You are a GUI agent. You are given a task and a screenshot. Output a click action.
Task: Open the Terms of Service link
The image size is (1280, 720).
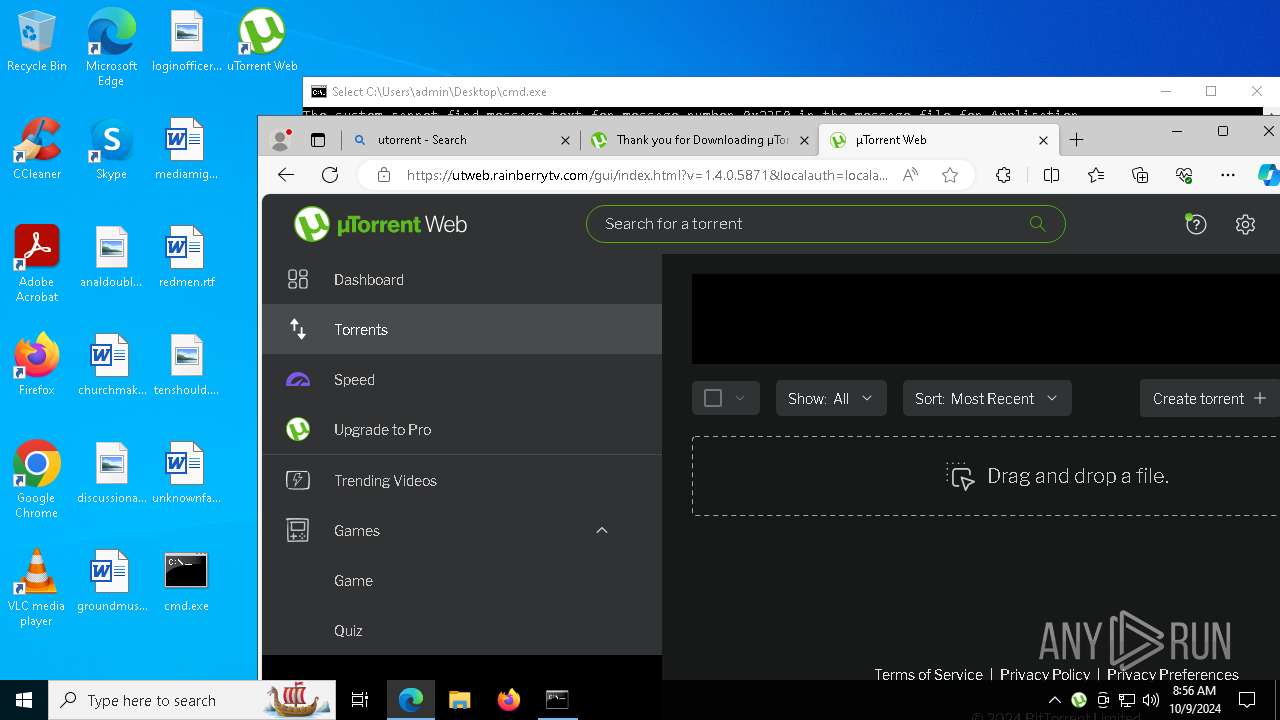[928, 674]
